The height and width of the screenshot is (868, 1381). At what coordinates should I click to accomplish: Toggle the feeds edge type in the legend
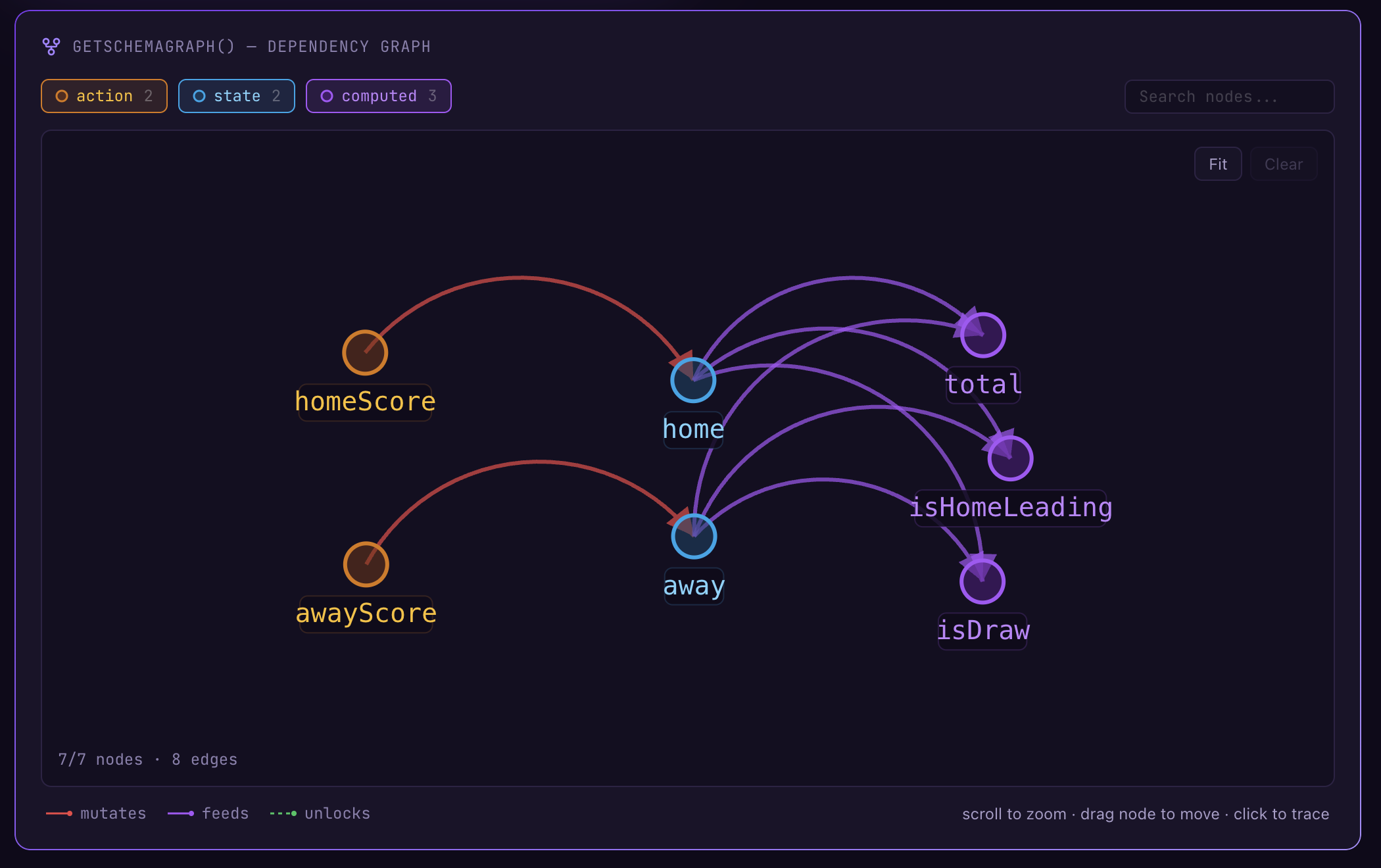(208, 813)
